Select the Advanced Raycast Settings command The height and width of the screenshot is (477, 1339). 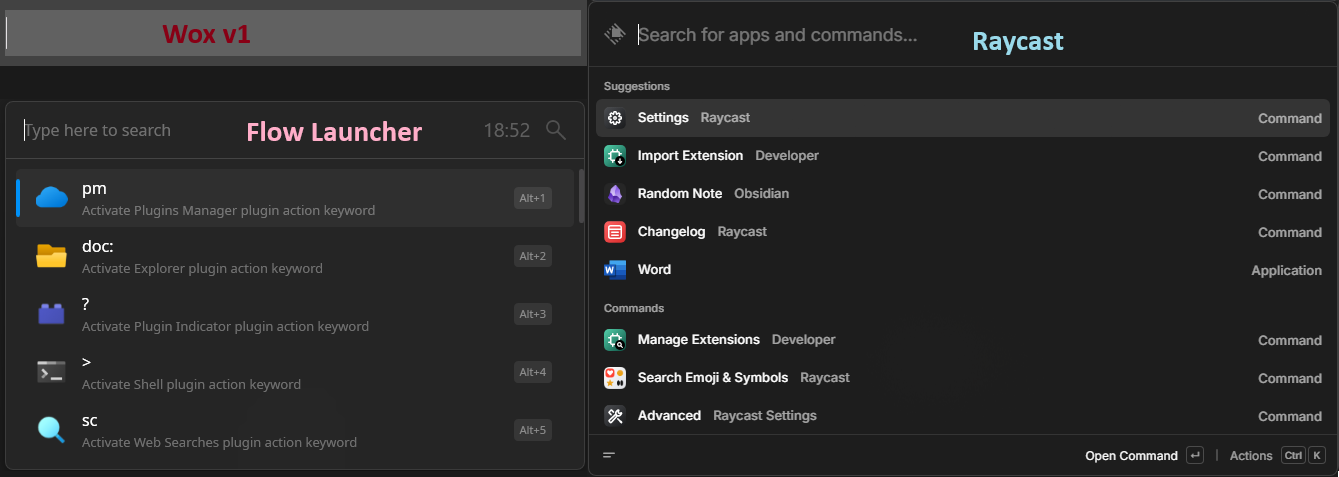(x=963, y=416)
